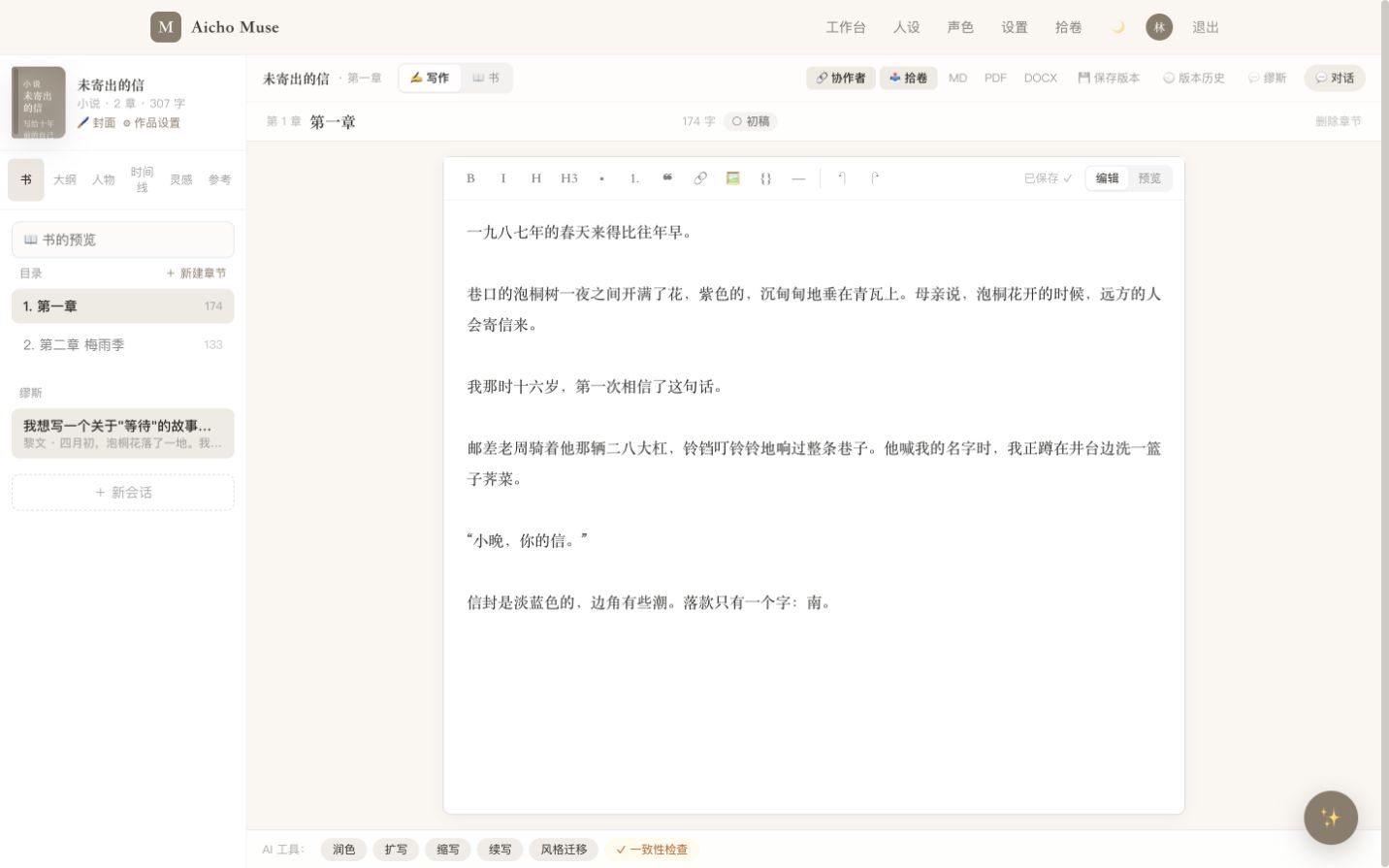Screen dimensions: 1389x868
Task: Export the chapter as PDF
Action: 995,79
